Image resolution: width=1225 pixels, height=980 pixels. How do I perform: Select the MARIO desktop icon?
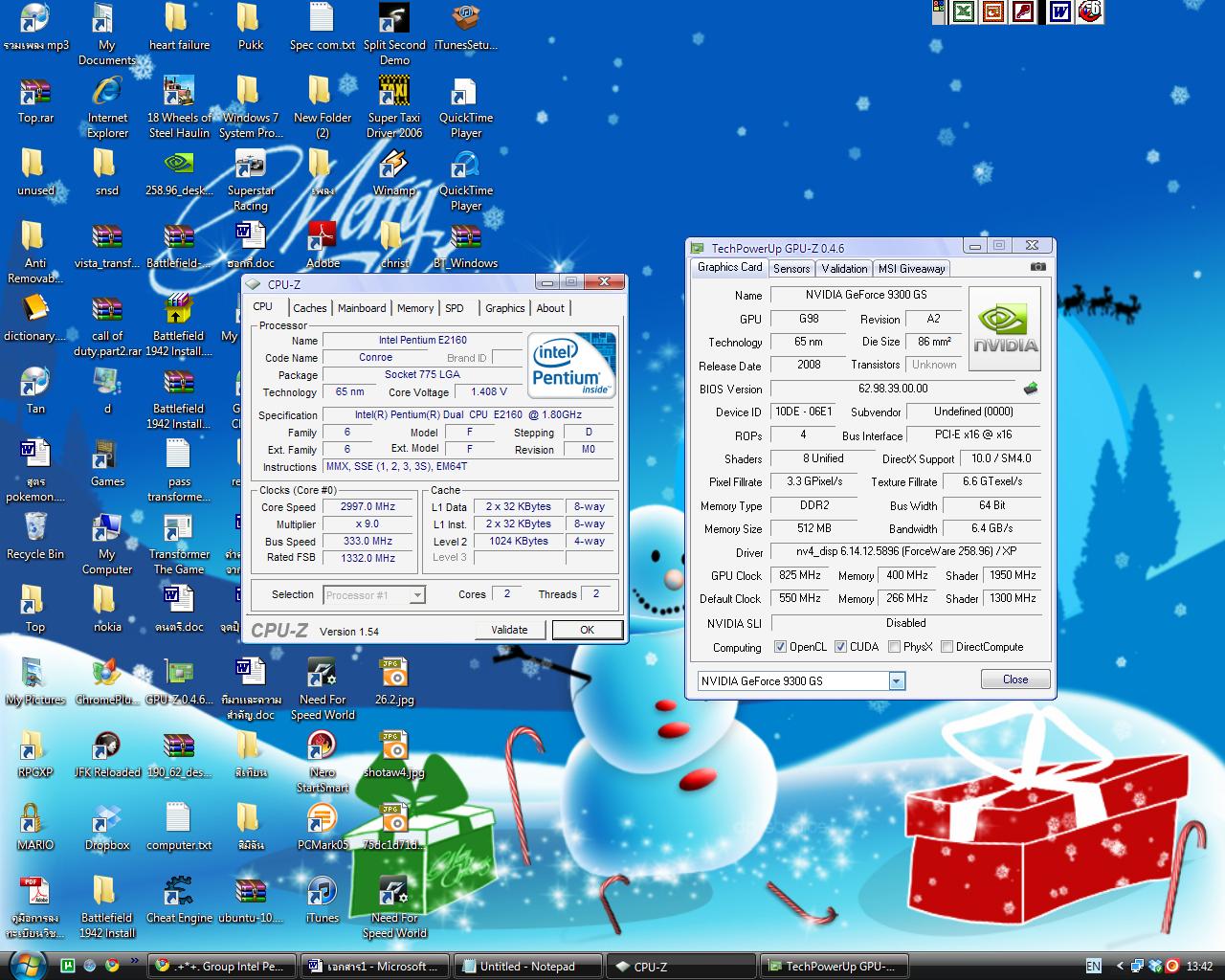tap(35, 827)
